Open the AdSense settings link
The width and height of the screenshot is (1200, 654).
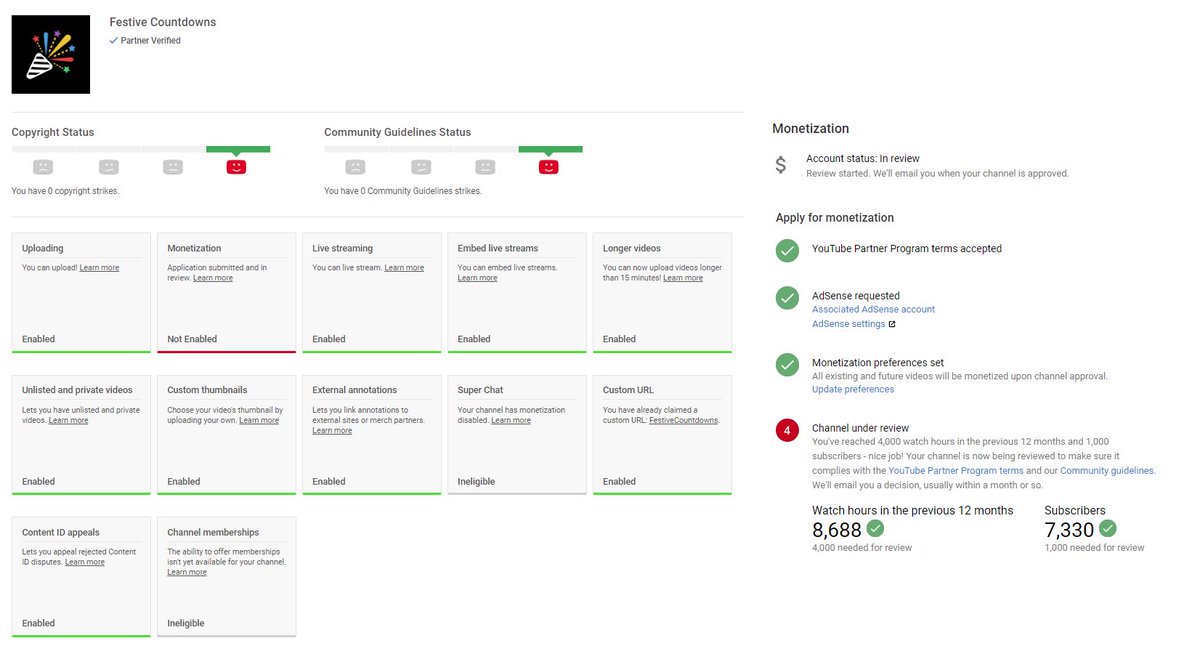pyautogui.click(x=848, y=324)
